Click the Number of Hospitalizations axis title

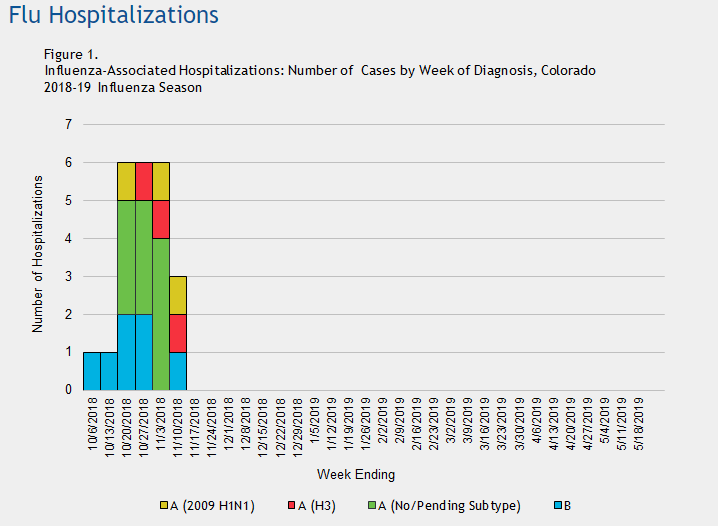pos(38,254)
